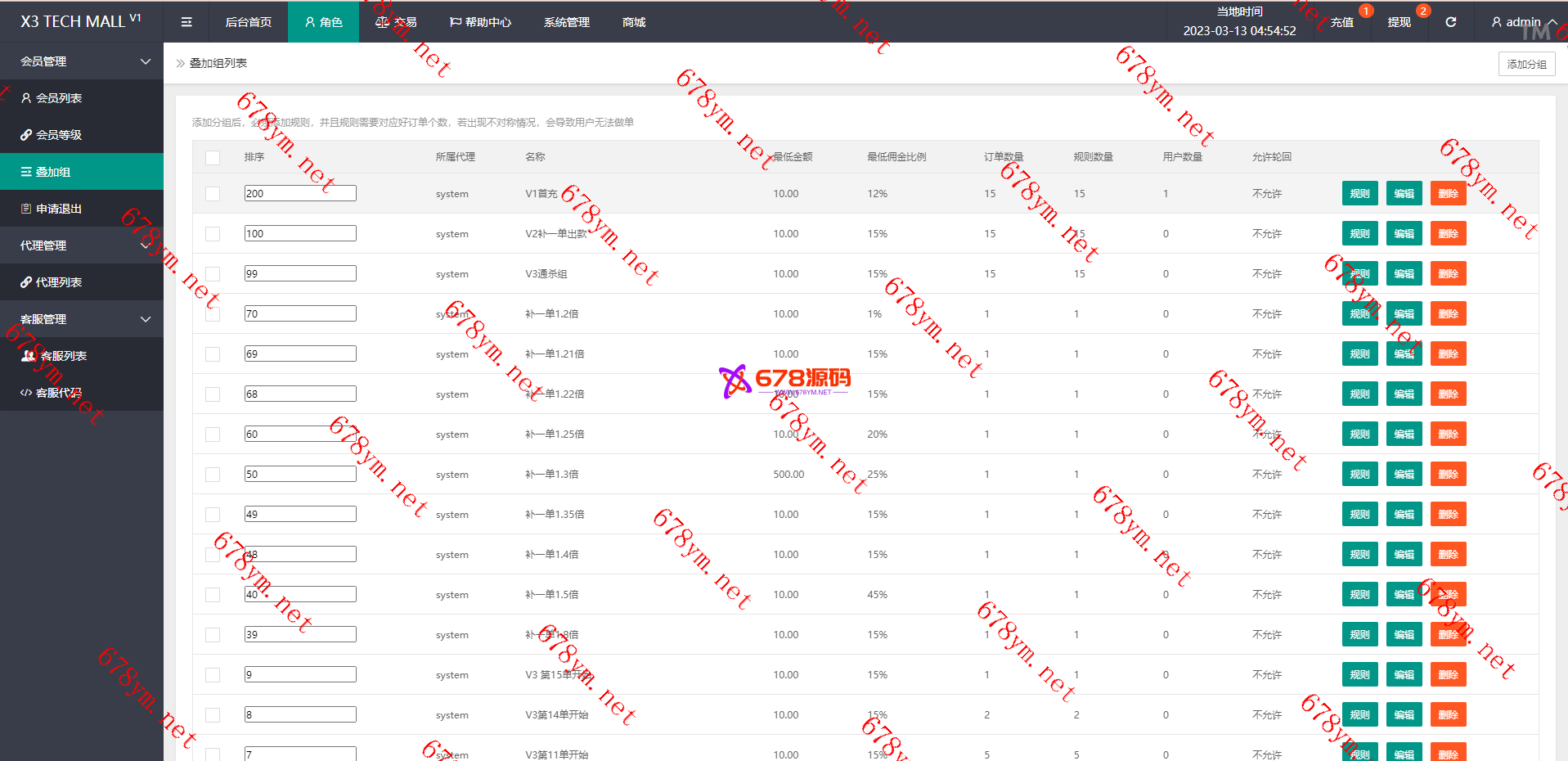Open 会员等级 via its link icon

click(x=26, y=135)
